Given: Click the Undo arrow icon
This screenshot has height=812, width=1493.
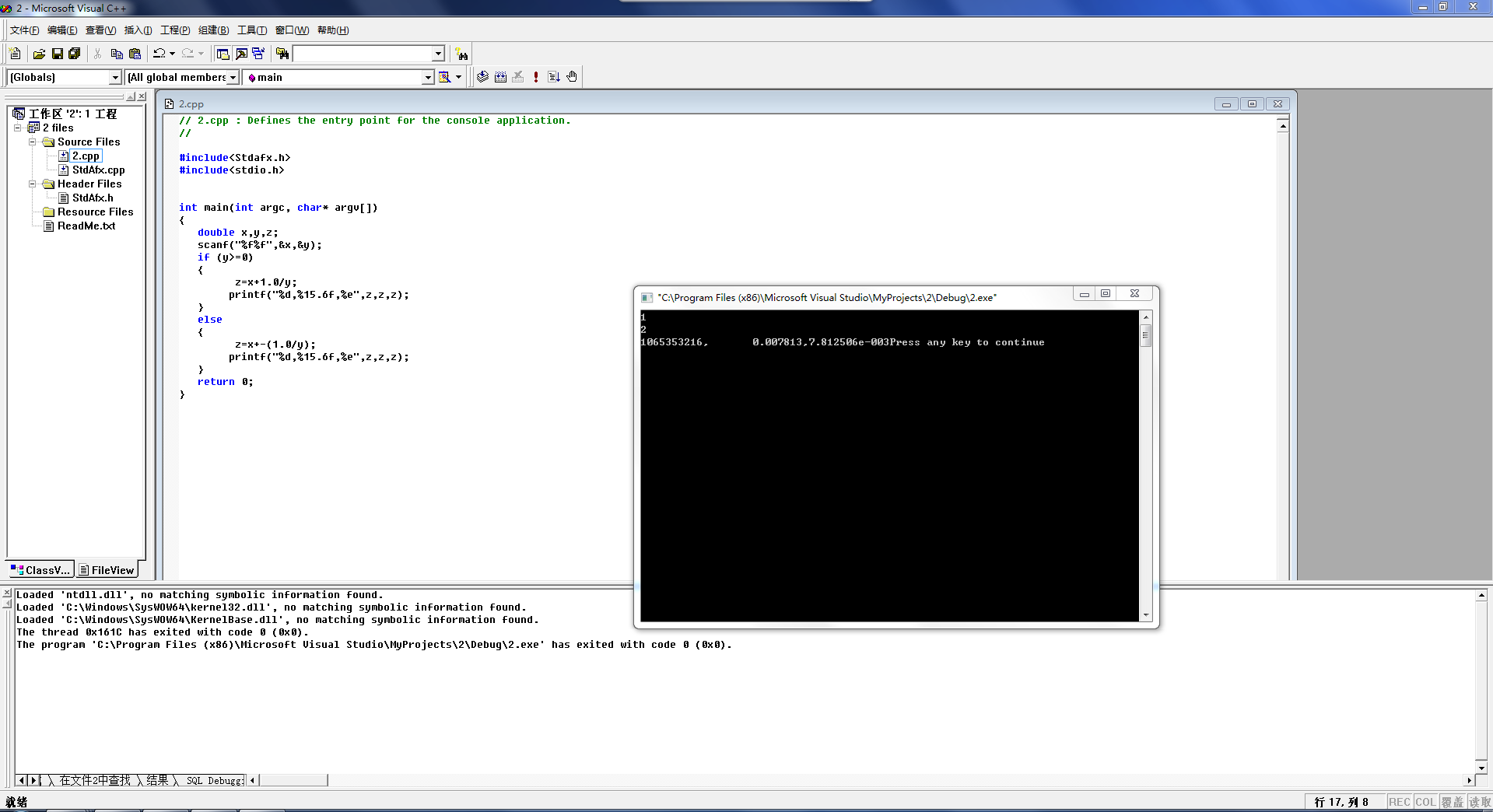Looking at the screenshot, I should click(159, 54).
